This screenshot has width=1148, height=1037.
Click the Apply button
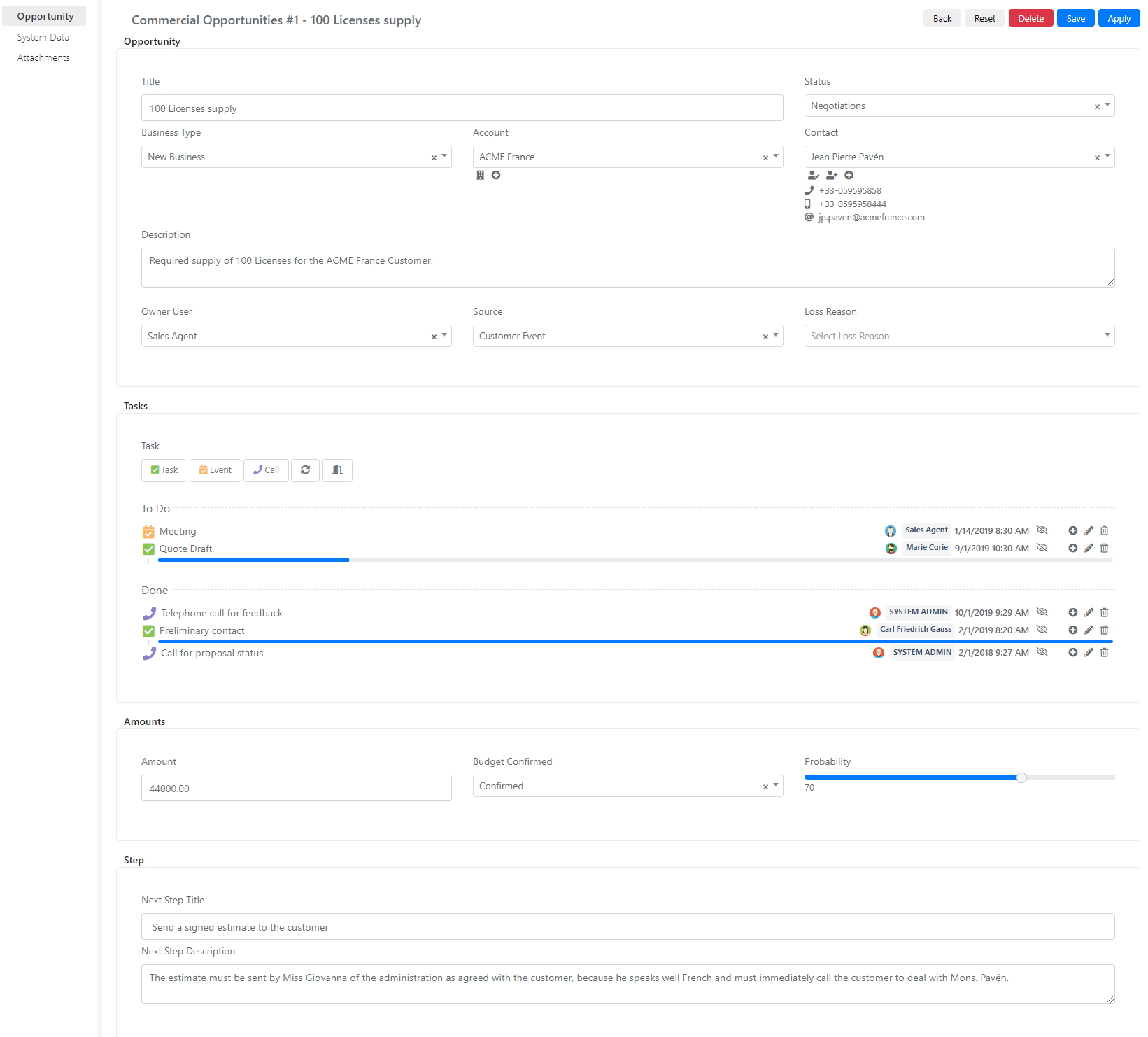tap(1119, 18)
